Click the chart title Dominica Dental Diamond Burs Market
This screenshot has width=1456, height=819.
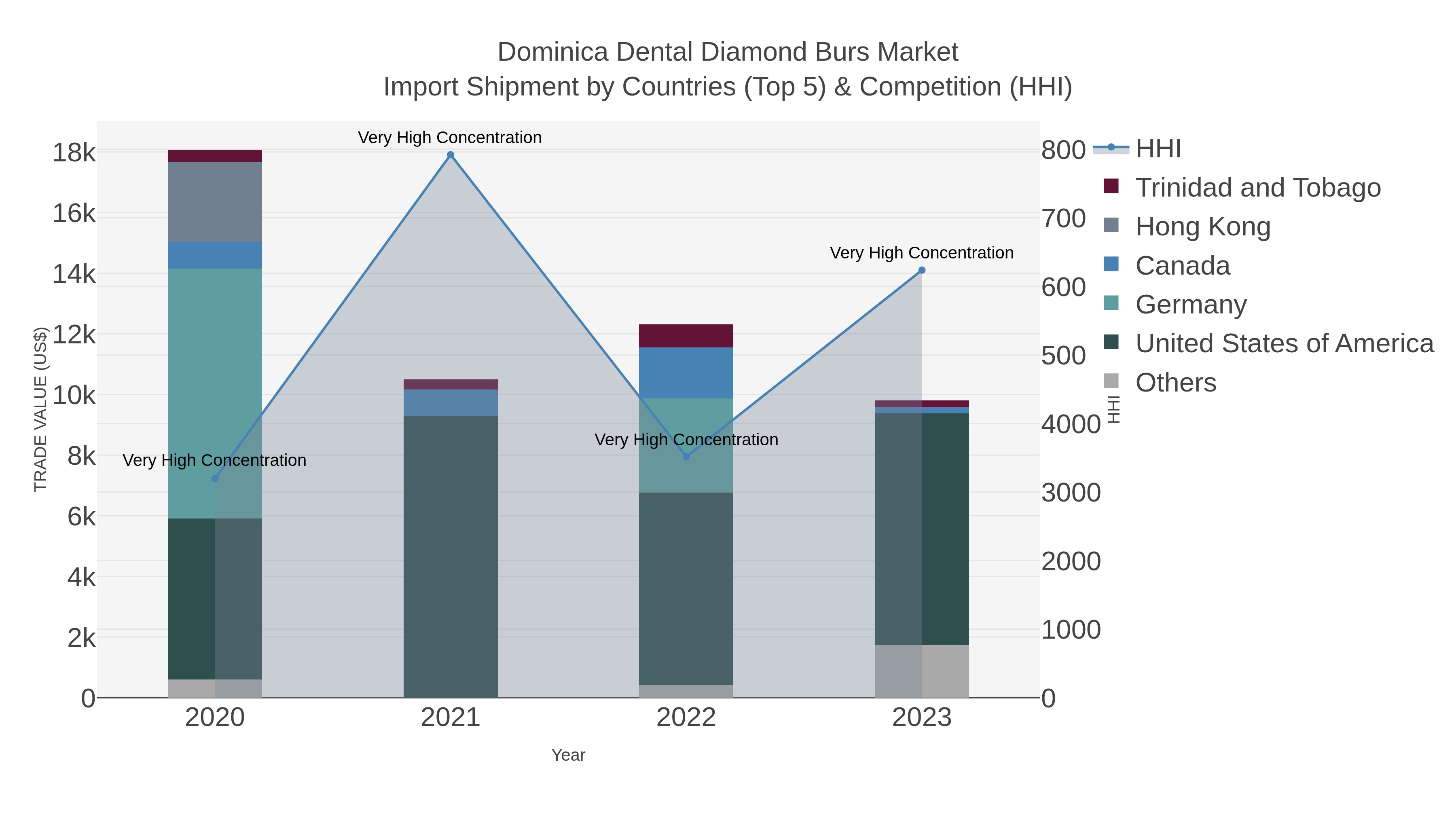click(728, 52)
